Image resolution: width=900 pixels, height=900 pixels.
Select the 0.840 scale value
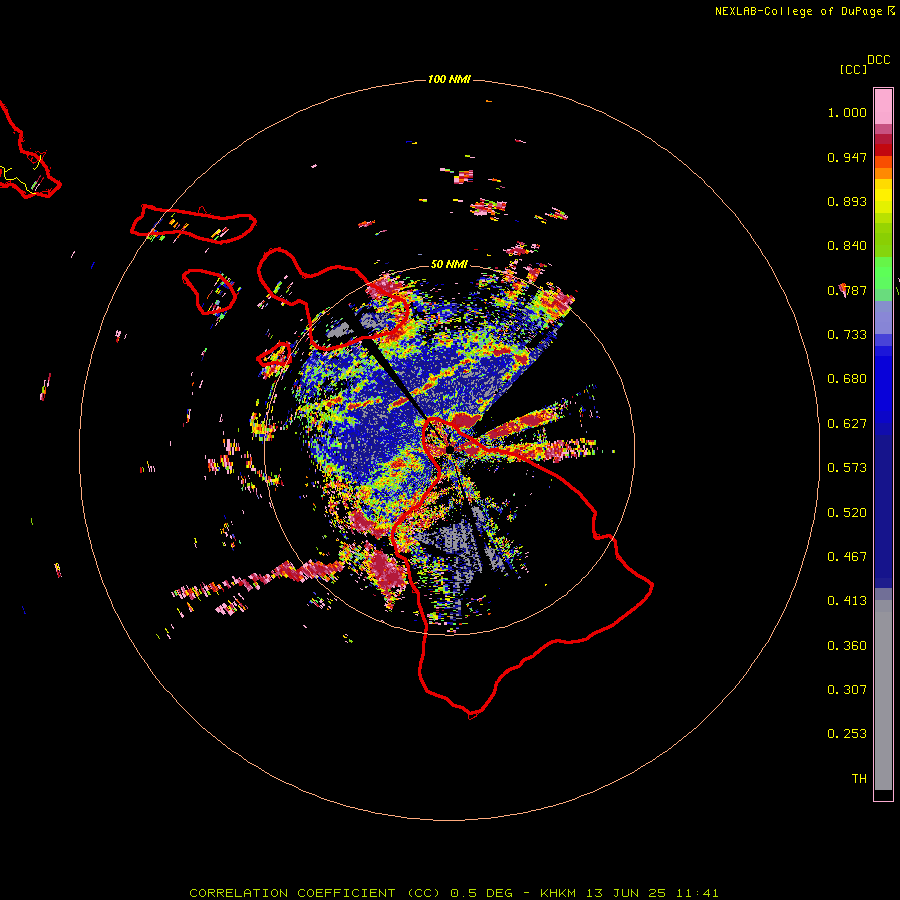point(847,246)
